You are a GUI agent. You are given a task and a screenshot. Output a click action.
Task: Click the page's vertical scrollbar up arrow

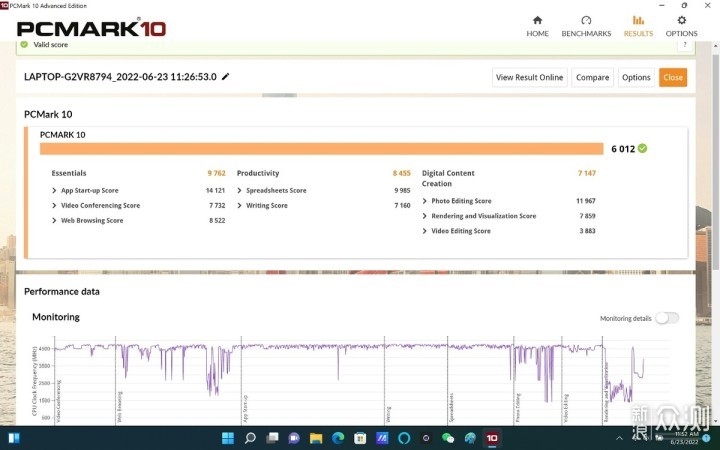(x=715, y=46)
